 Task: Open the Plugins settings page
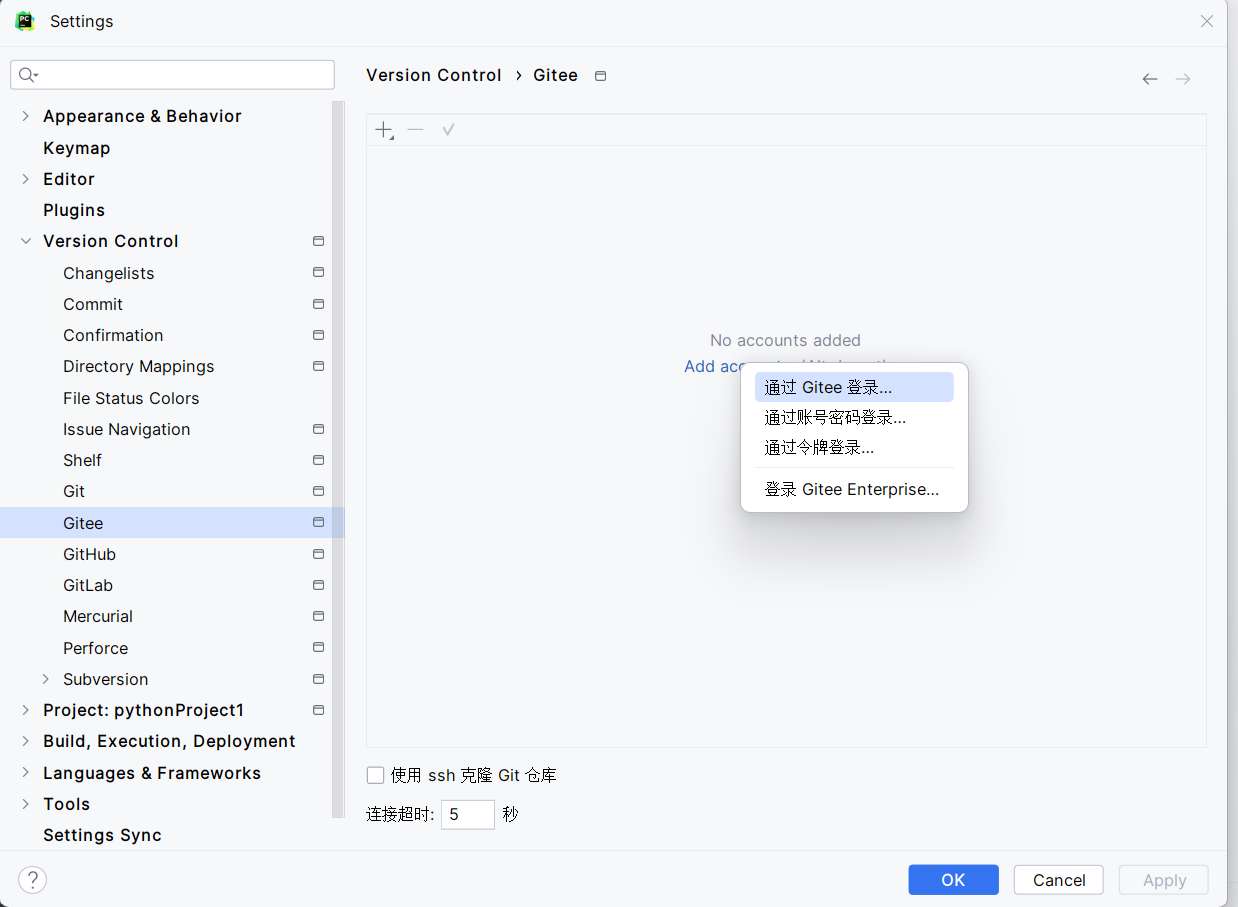pos(74,210)
